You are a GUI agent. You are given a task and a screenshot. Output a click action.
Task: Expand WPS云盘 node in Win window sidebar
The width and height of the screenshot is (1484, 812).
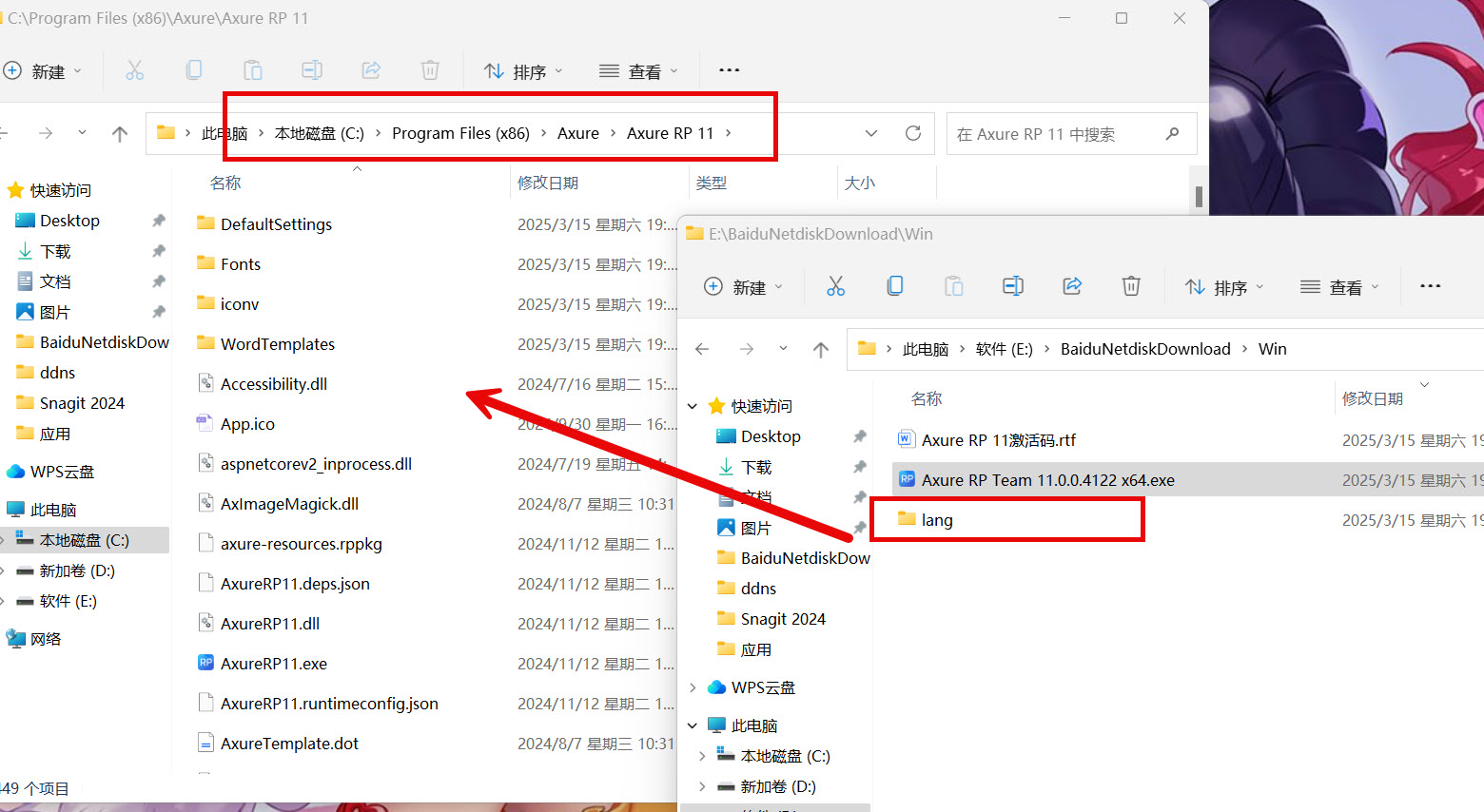(x=693, y=687)
